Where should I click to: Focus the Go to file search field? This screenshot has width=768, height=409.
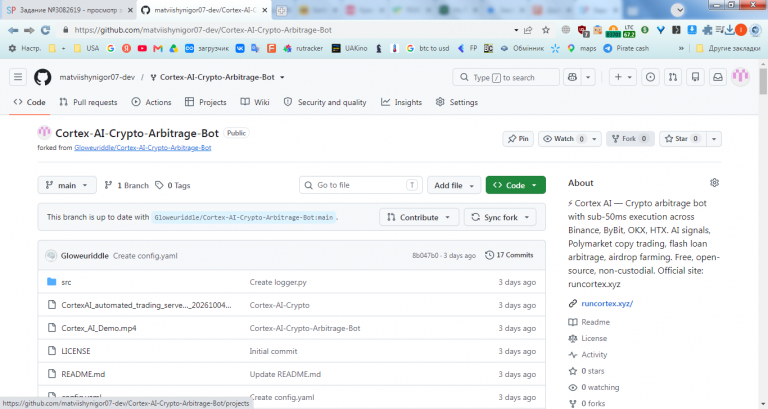360,185
